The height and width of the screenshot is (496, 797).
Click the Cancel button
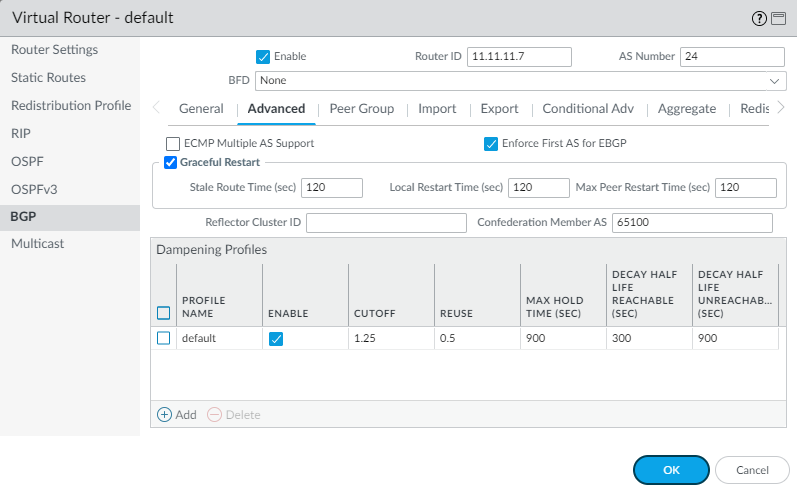point(752,470)
